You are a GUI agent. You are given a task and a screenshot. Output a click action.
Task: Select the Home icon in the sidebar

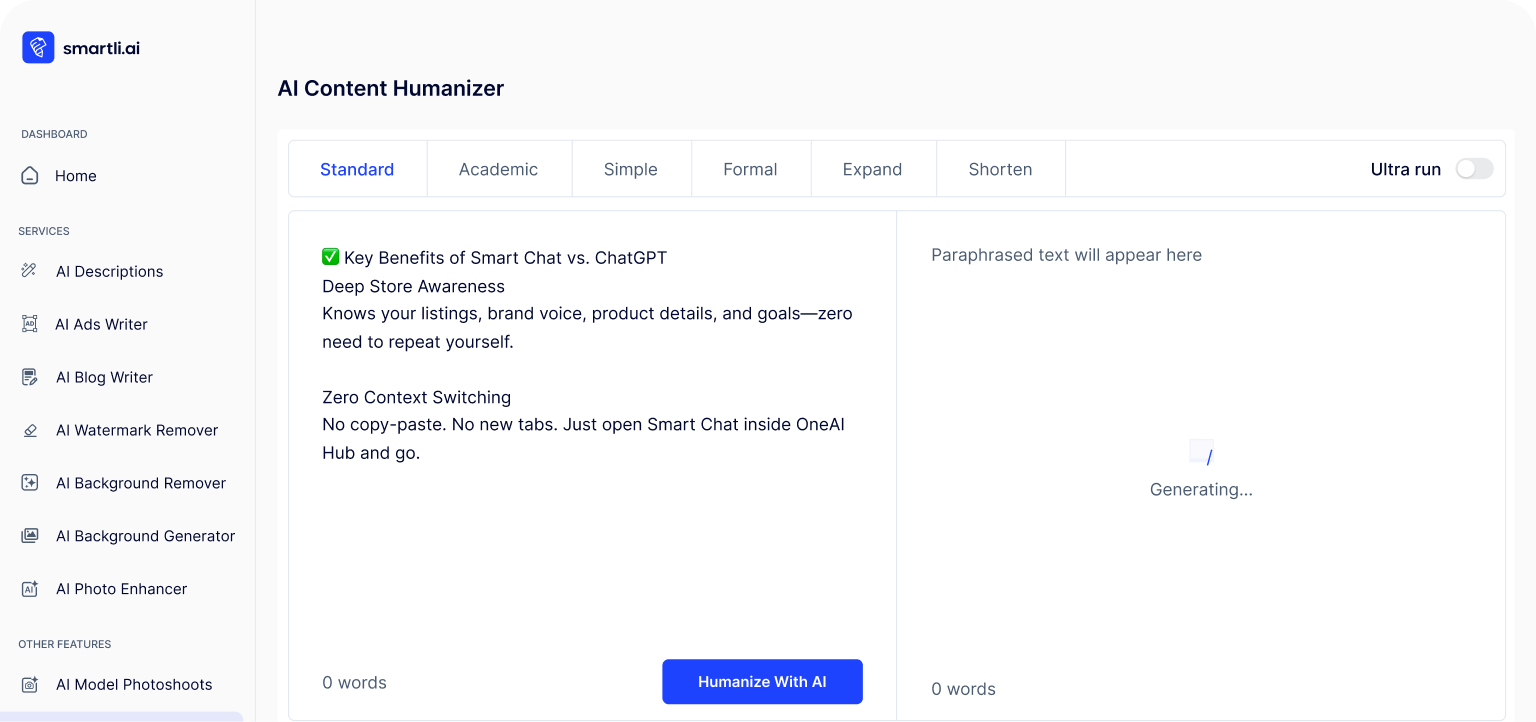[29, 175]
